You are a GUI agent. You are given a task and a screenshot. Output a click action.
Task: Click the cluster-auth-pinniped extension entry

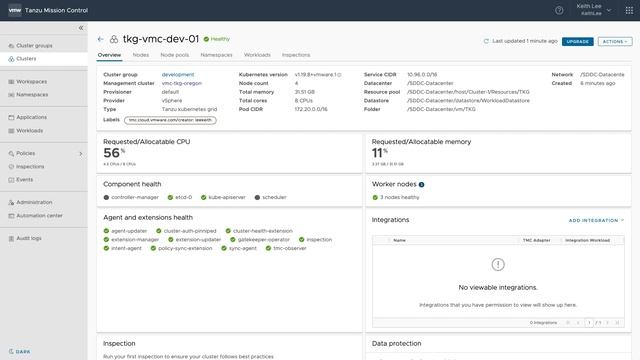pyautogui.click(x=186, y=231)
